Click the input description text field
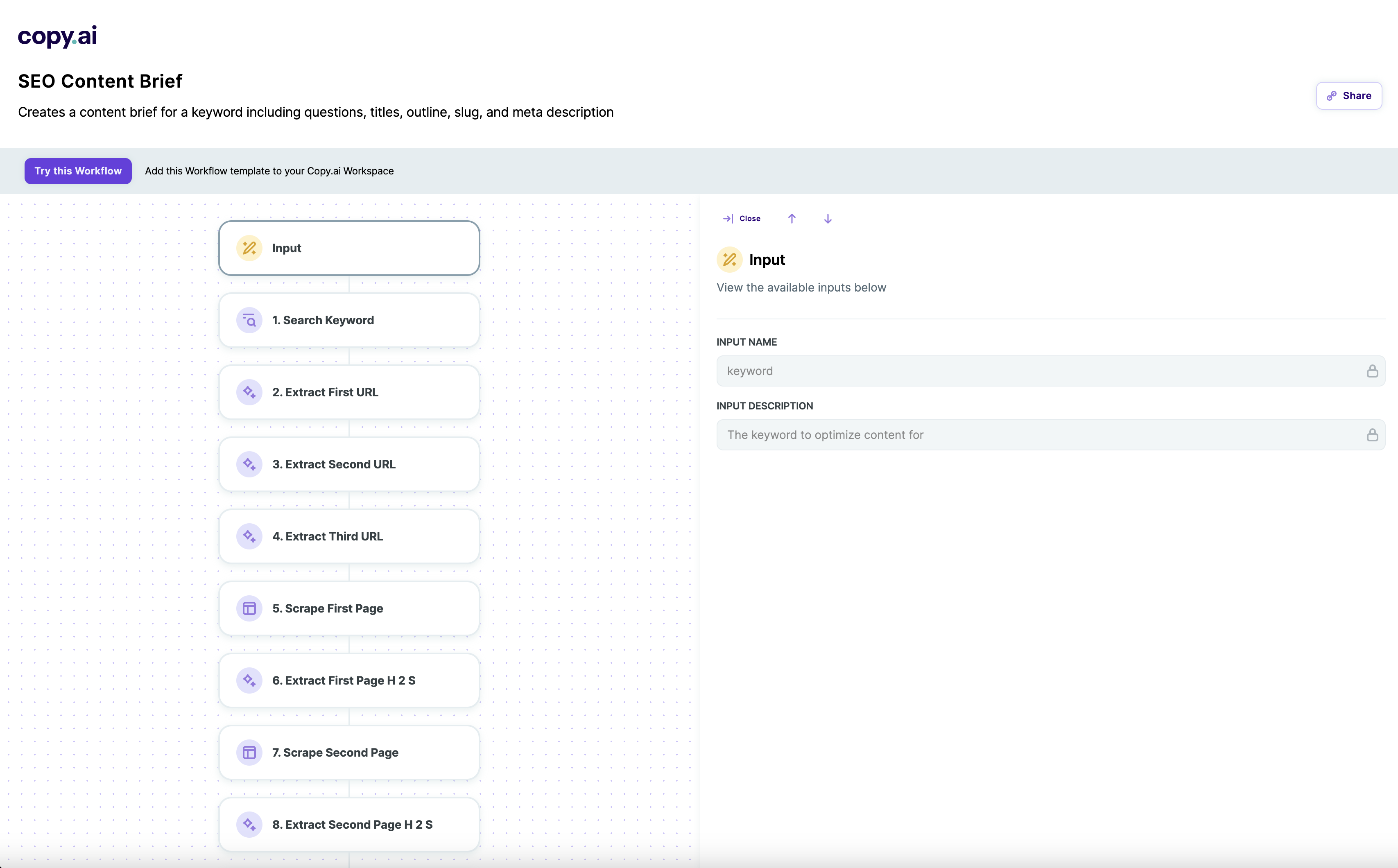This screenshot has height=868, width=1398. (1039, 434)
